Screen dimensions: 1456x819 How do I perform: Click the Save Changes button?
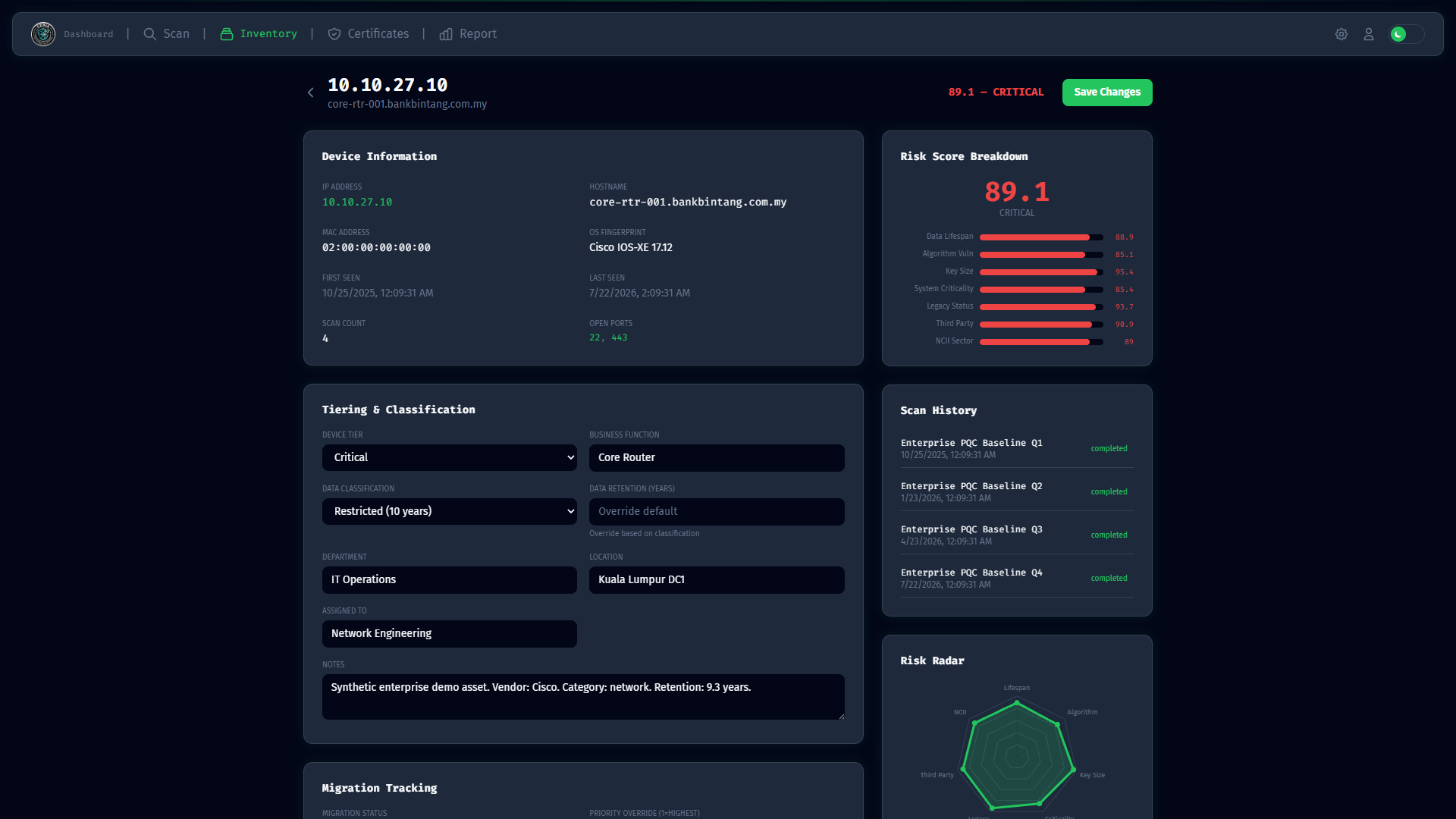point(1107,93)
